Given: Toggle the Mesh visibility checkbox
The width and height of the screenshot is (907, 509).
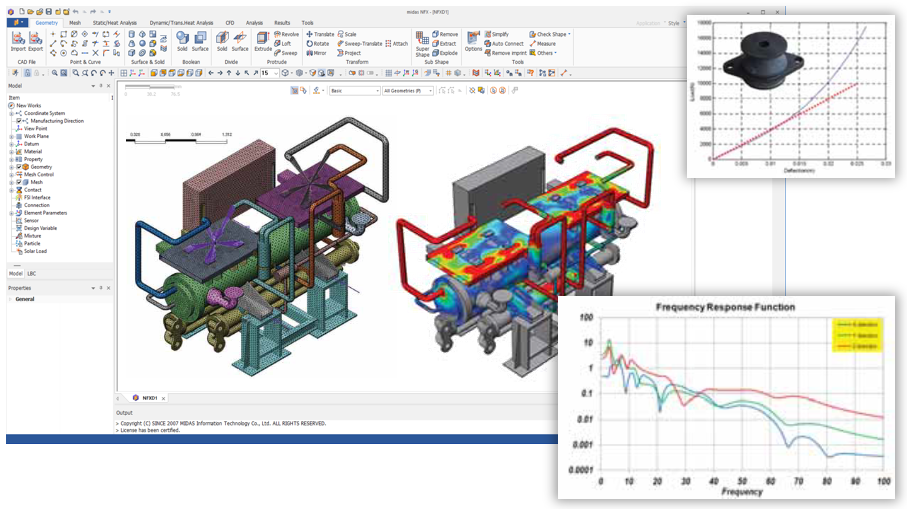Looking at the screenshot, I should [19, 182].
